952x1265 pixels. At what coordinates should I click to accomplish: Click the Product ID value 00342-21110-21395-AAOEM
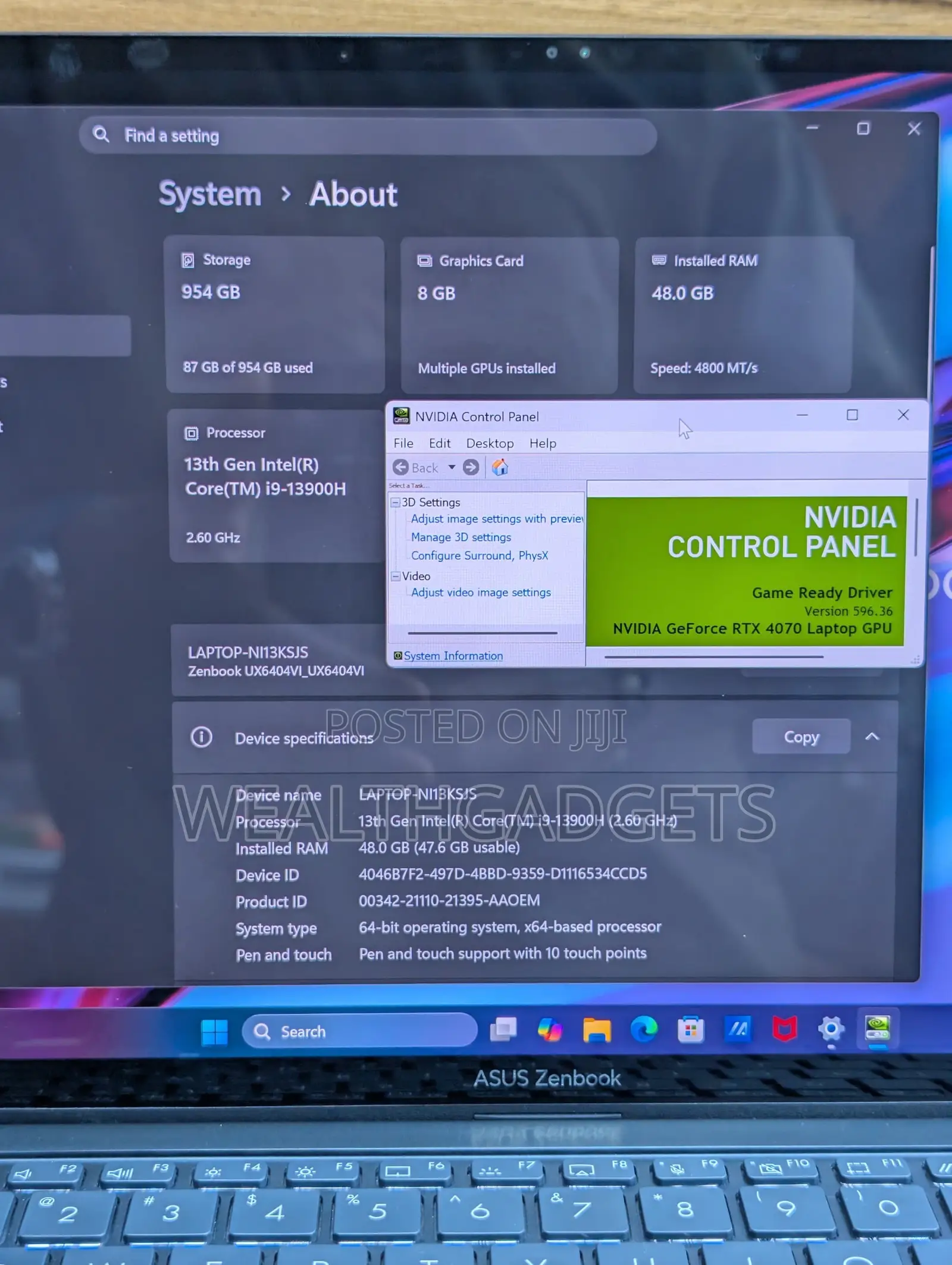[x=449, y=901]
